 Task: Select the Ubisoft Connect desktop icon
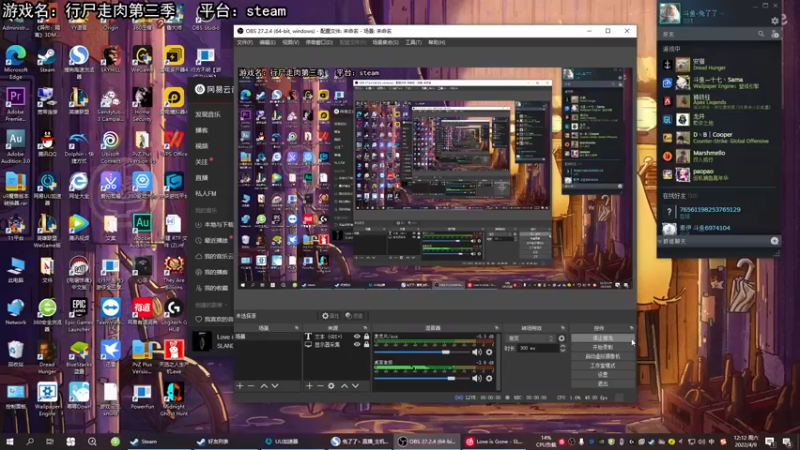(x=110, y=147)
